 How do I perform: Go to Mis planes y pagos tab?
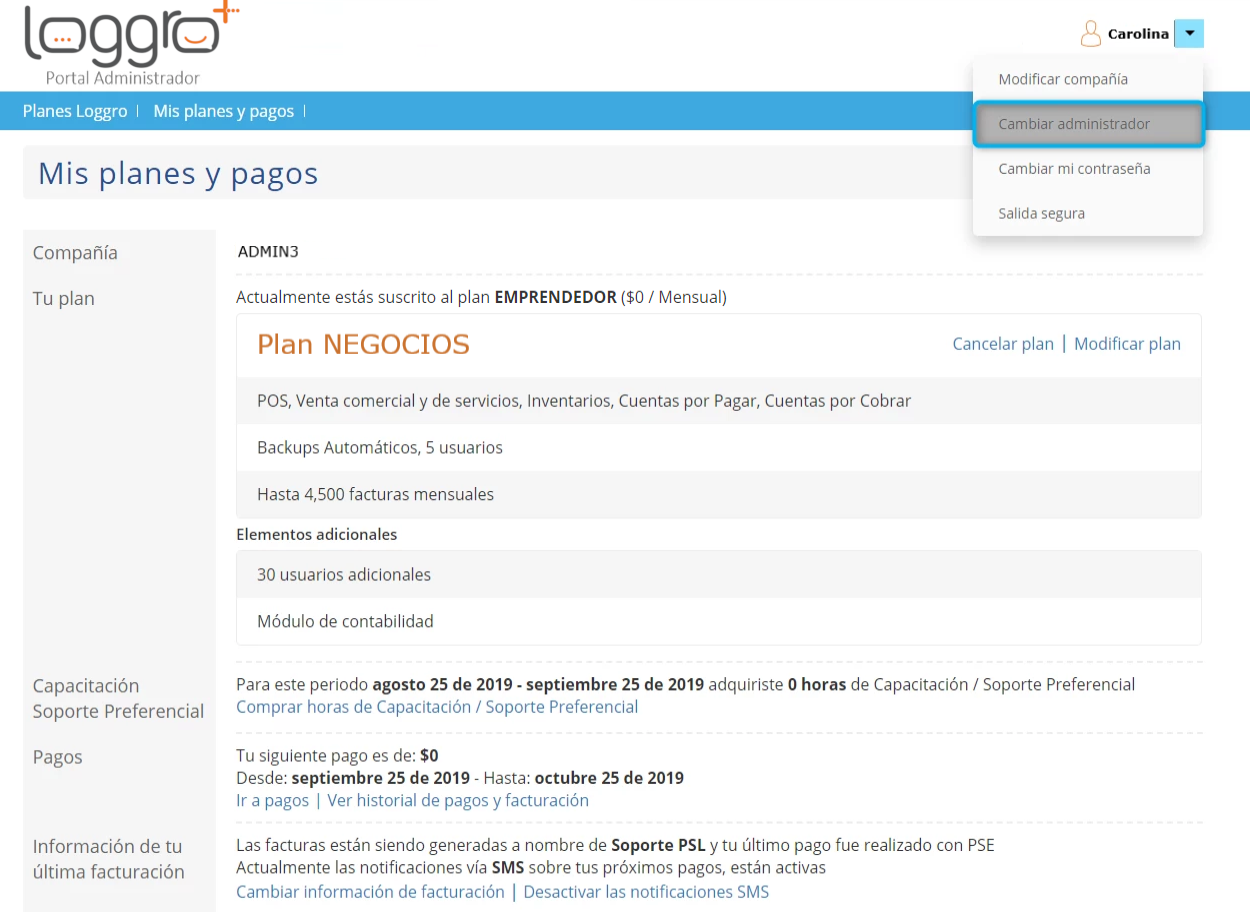point(223,111)
